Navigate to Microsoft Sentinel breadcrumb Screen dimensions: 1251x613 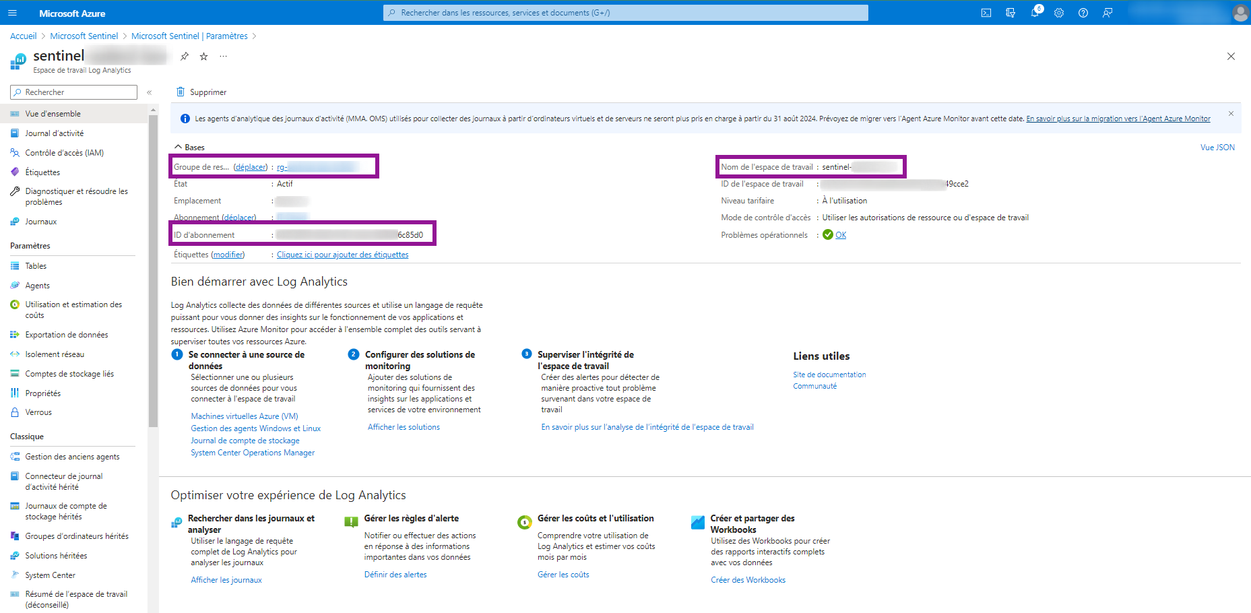[x=84, y=36]
